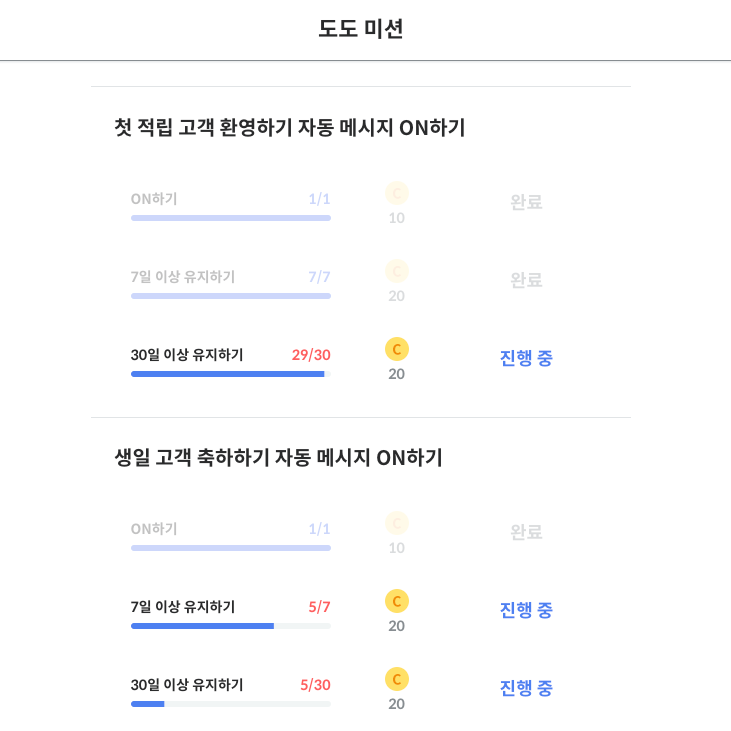
Task: Click the 5/7 progress bar
Action: coord(231,626)
